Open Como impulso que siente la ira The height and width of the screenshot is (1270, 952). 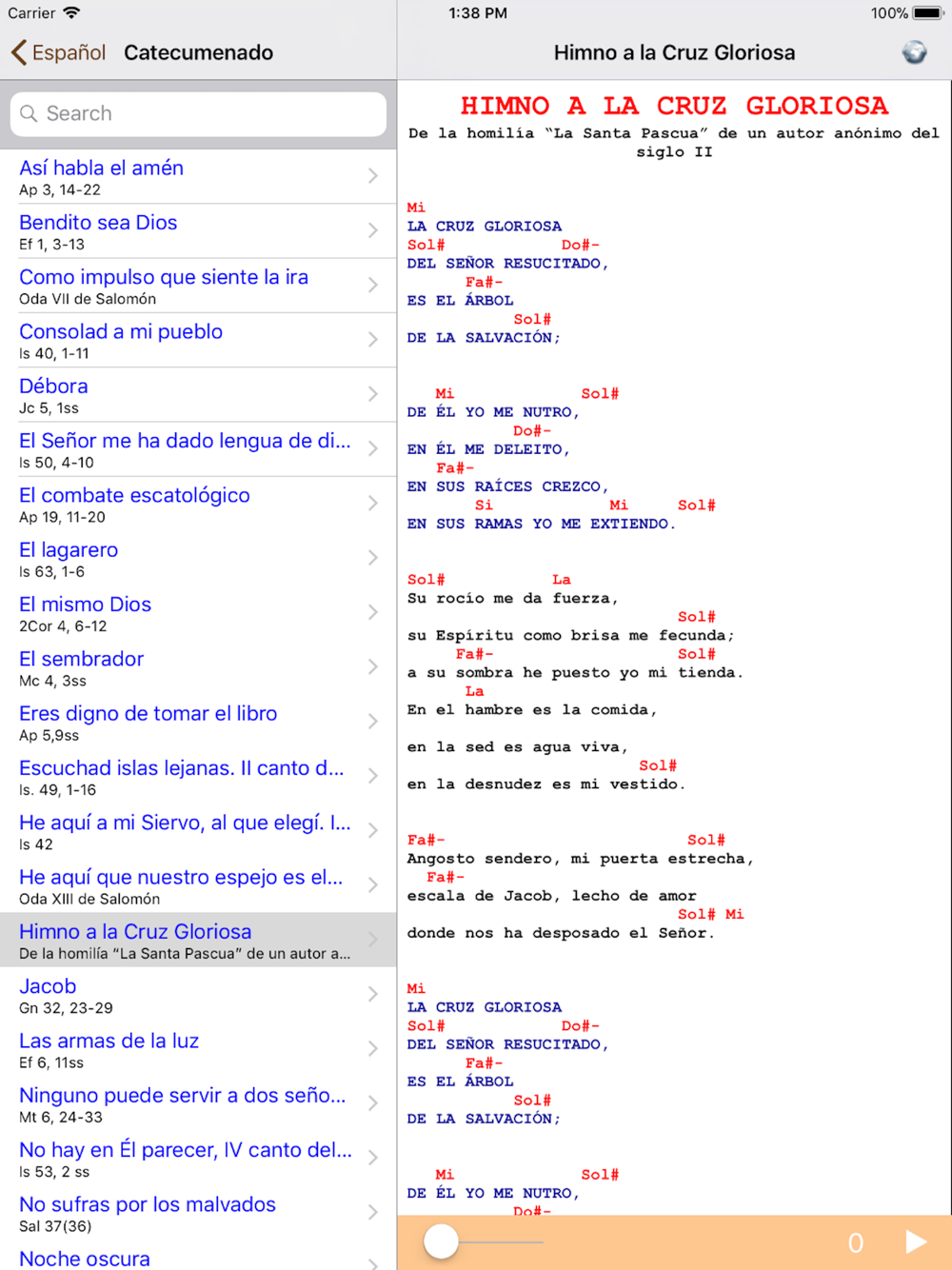click(x=198, y=286)
